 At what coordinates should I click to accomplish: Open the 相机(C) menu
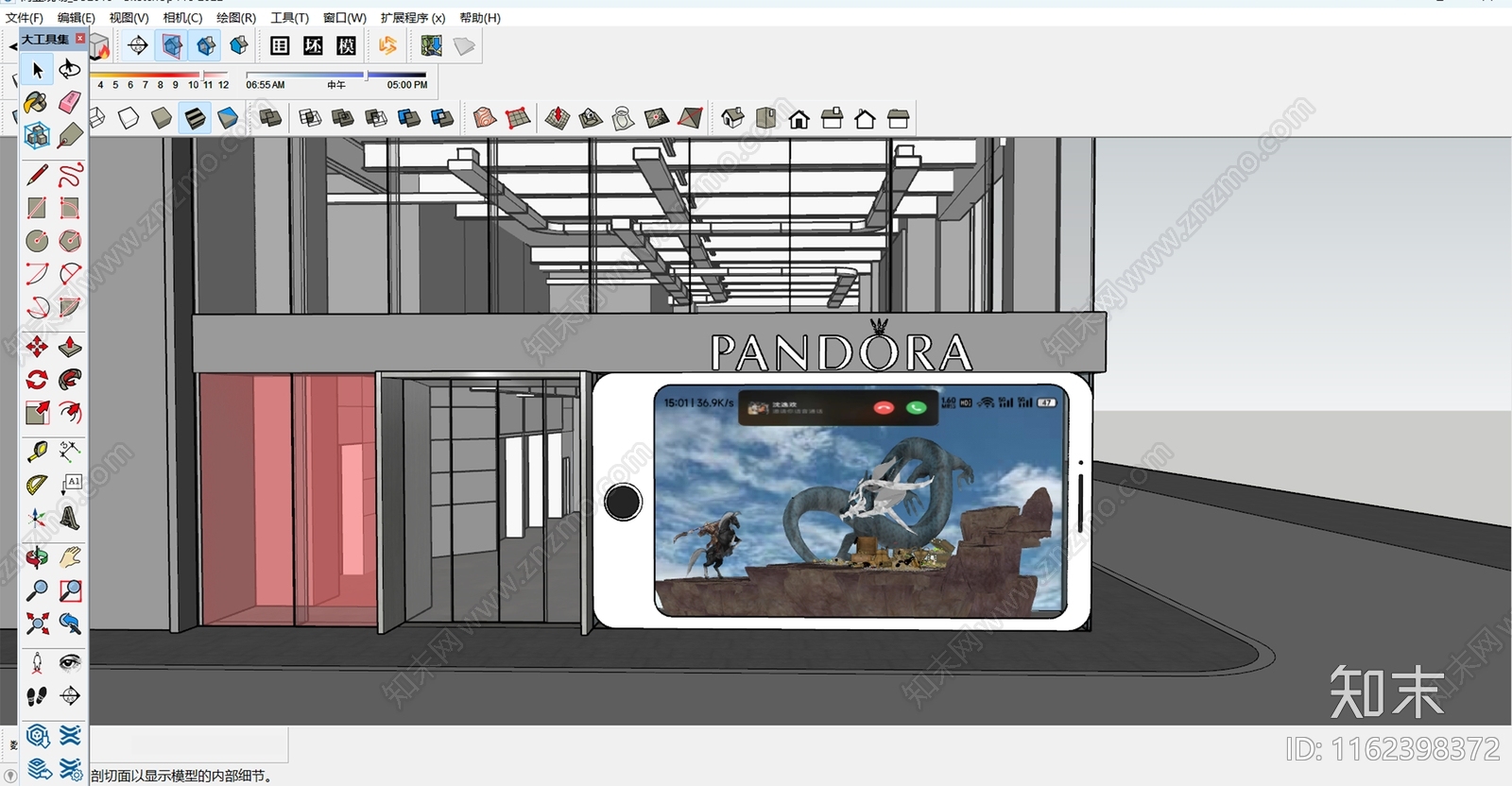pos(183,18)
